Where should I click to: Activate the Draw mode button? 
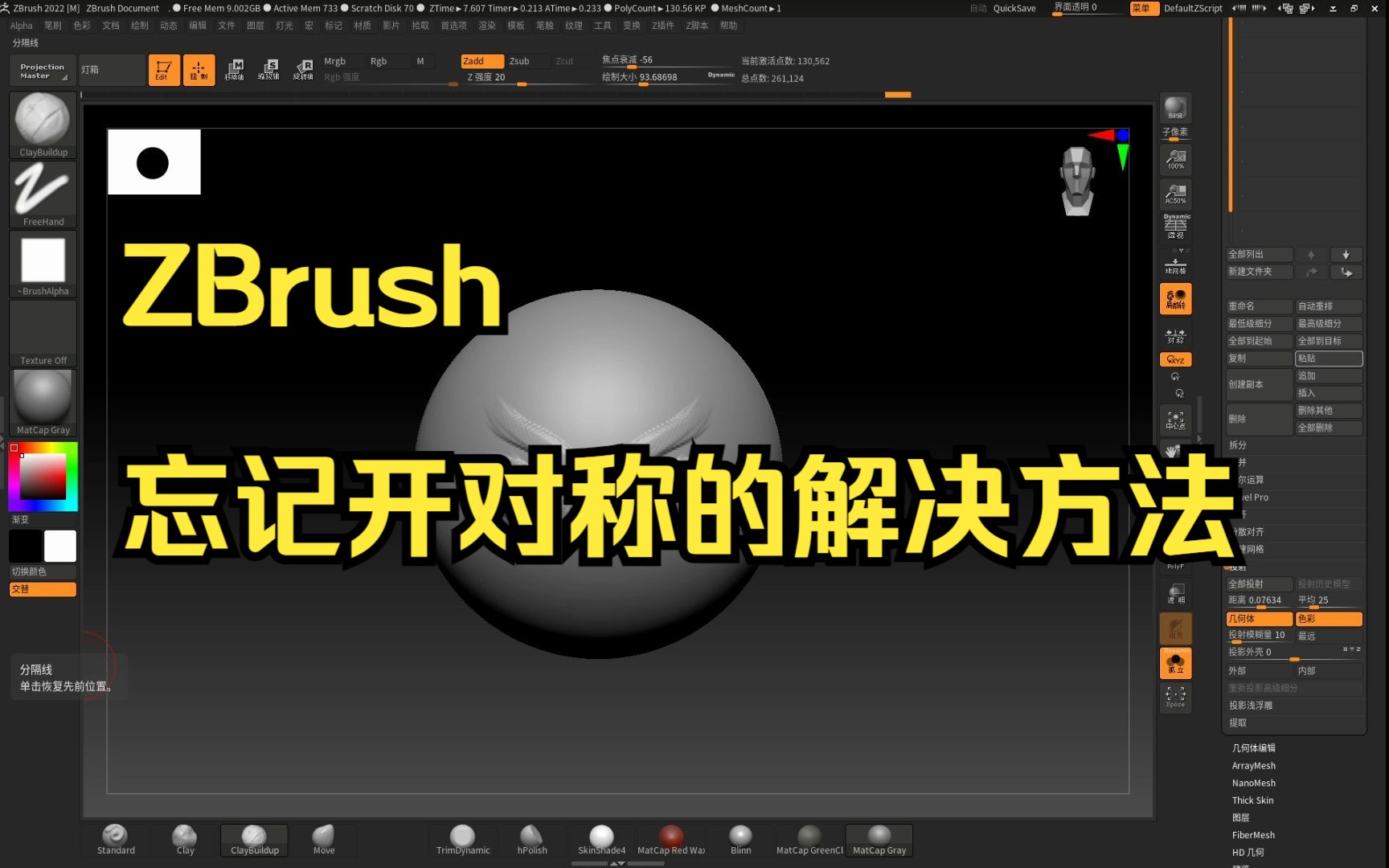tap(199, 70)
